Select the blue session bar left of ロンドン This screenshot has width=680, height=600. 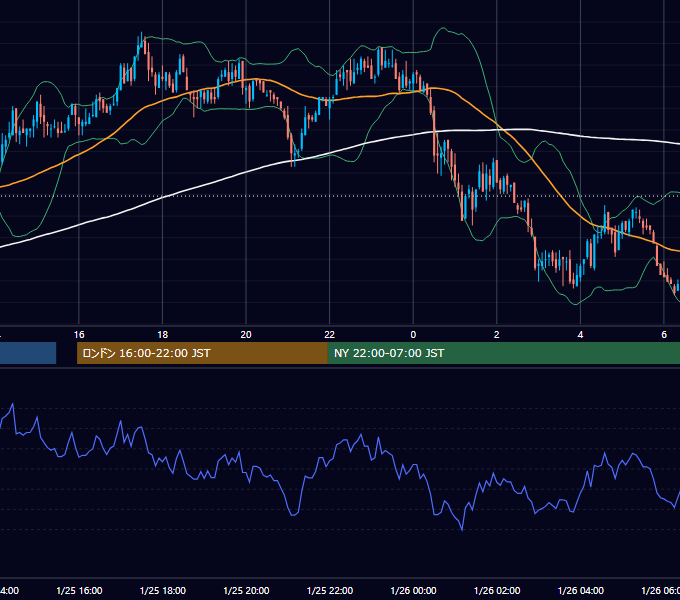[x=28, y=353]
